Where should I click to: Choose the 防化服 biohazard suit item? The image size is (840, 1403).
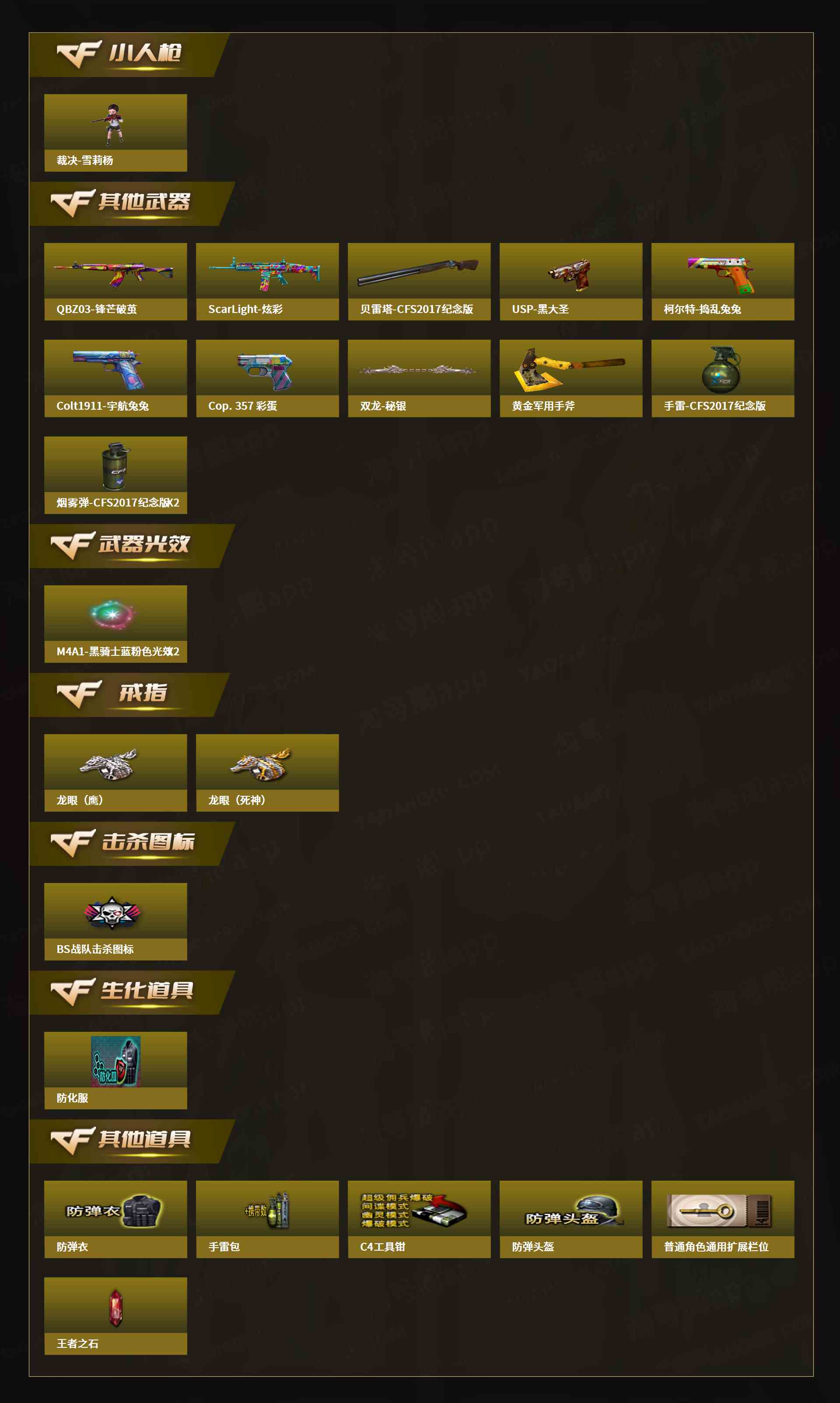click(x=115, y=1071)
